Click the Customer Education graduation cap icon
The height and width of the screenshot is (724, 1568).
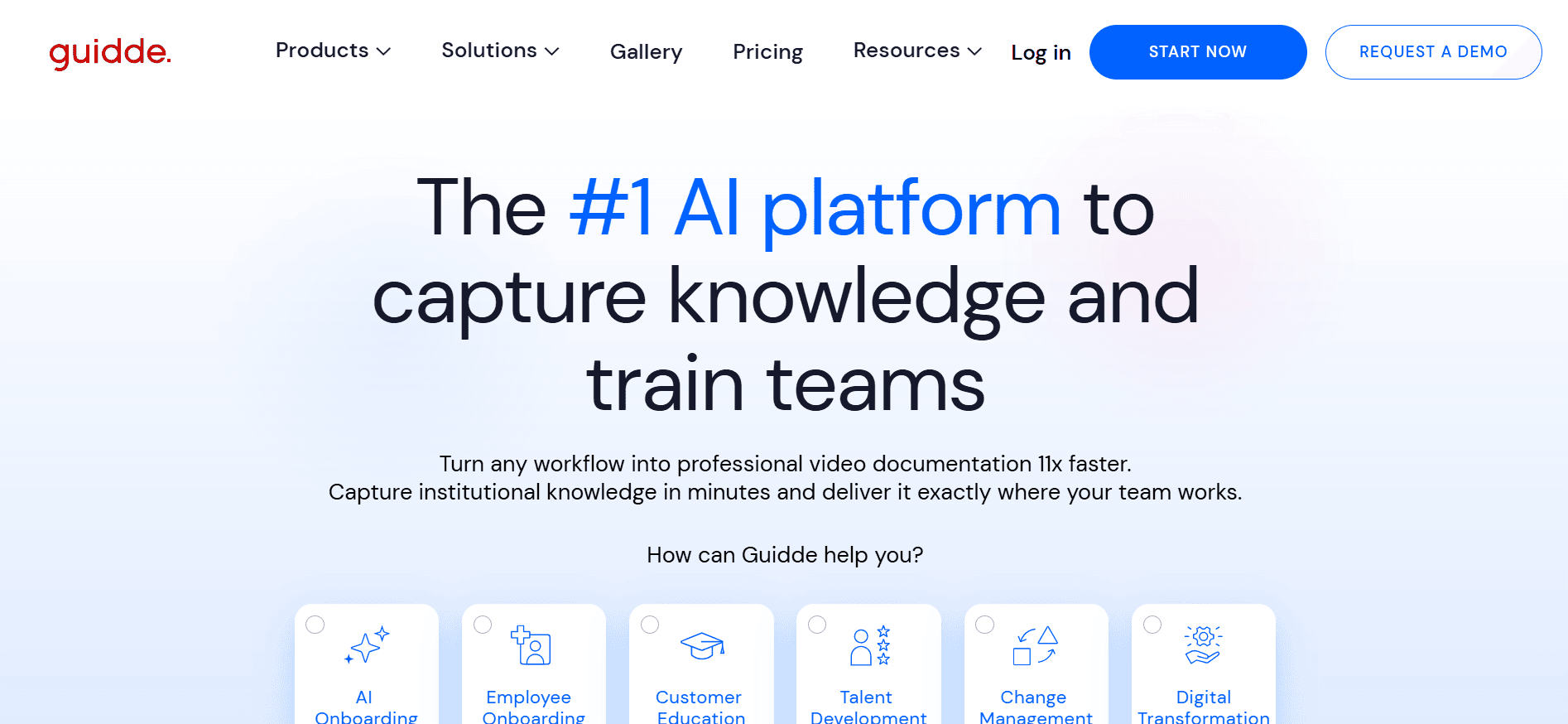click(x=702, y=646)
